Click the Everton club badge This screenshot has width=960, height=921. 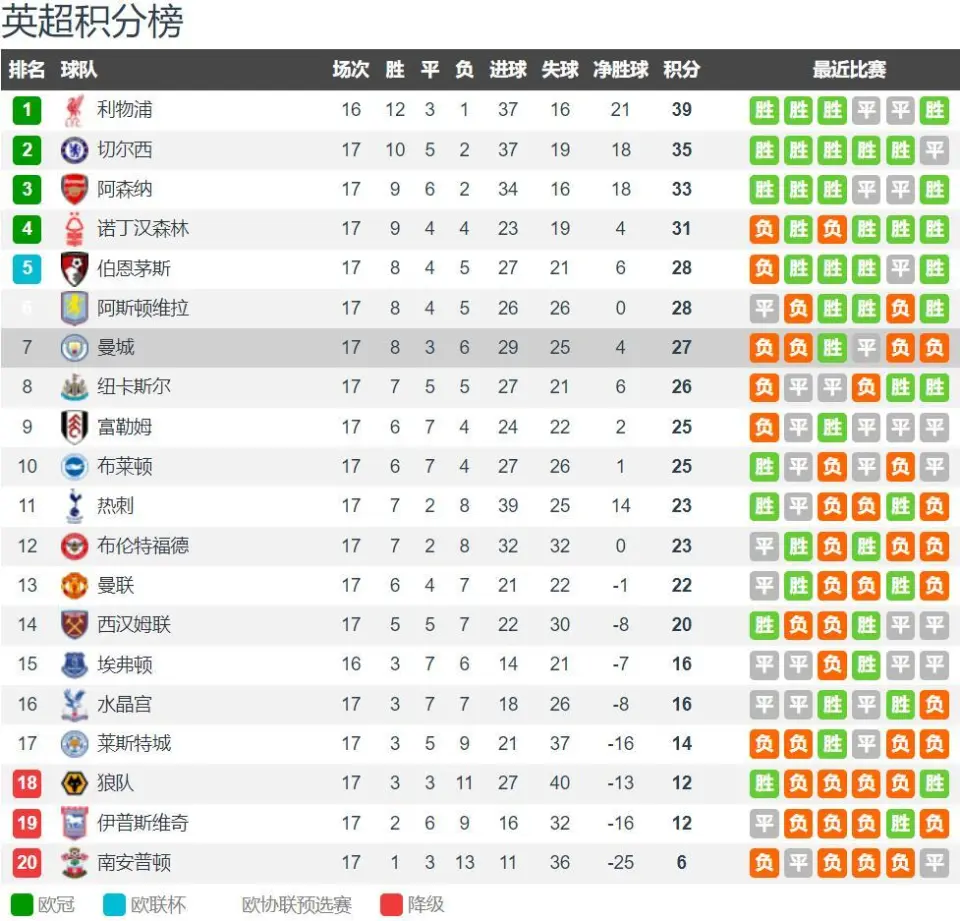(x=75, y=664)
